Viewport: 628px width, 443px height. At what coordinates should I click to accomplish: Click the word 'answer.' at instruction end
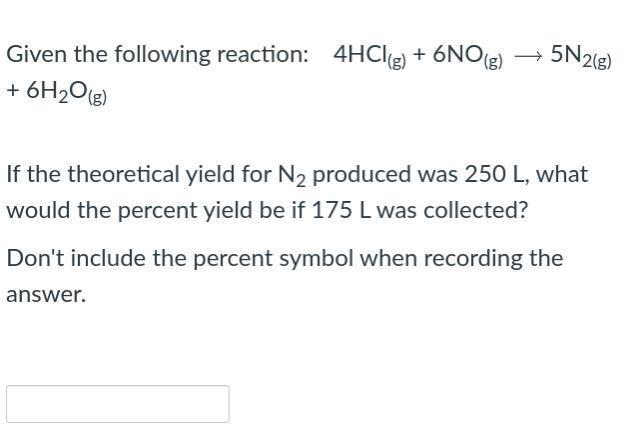pyautogui.click(x=46, y=295)
